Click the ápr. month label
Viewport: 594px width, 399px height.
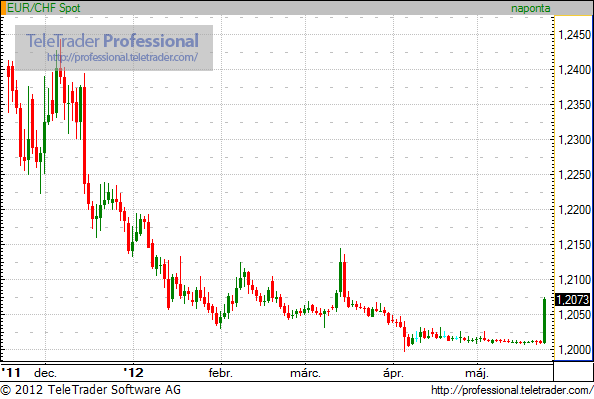coord(393,373)
